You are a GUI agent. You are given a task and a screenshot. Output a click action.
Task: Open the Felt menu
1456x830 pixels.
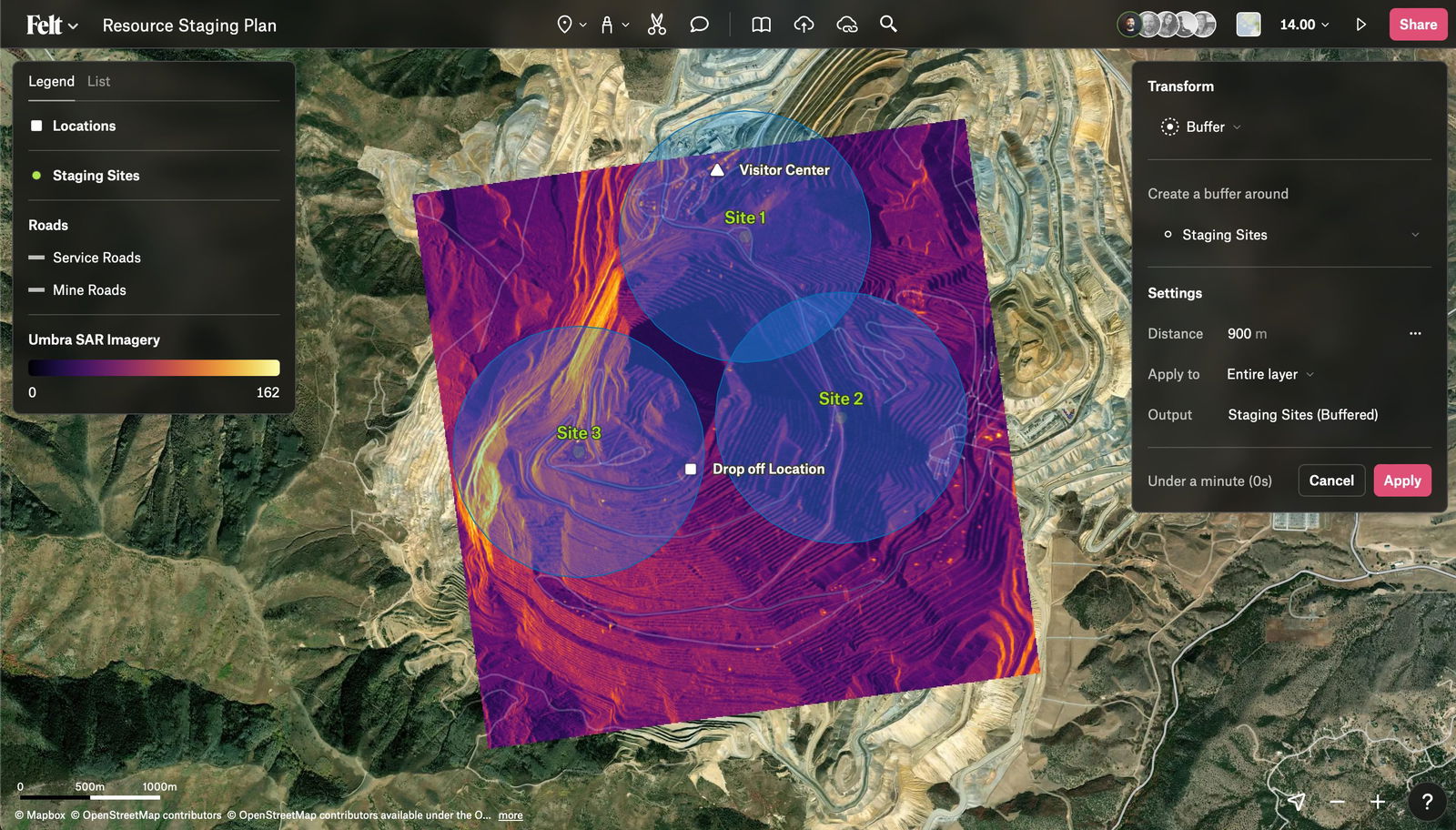(x=50, y=25)
